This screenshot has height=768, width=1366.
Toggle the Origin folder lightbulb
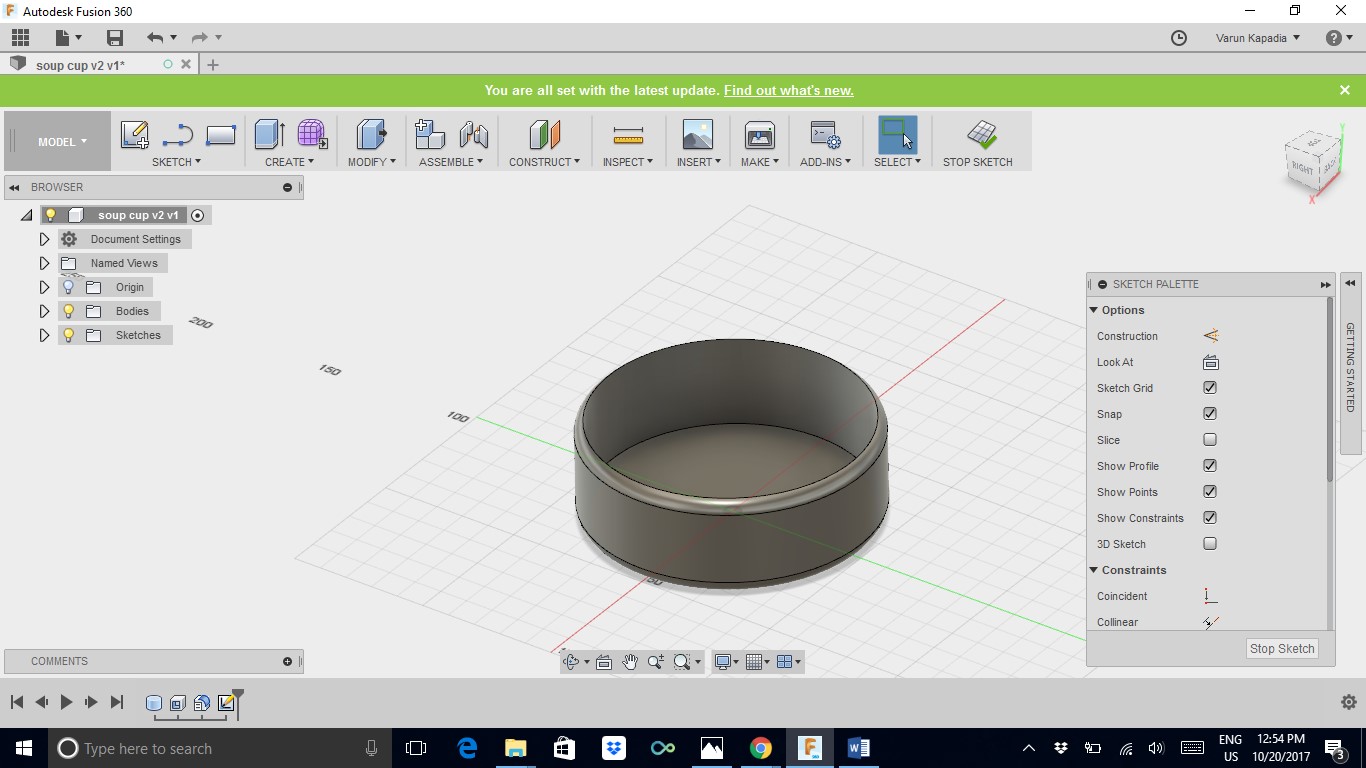pyautogui.click(x=69, y=287)
